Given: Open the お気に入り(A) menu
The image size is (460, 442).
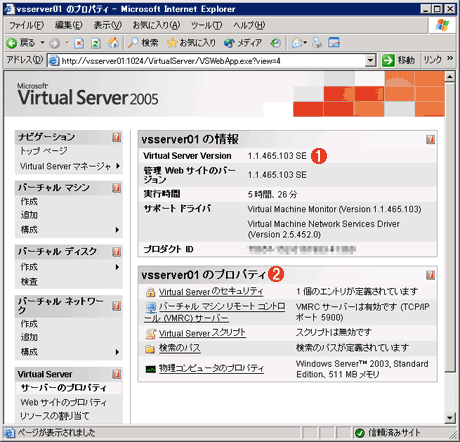Looking at the screenshot, I should point(156,25).
